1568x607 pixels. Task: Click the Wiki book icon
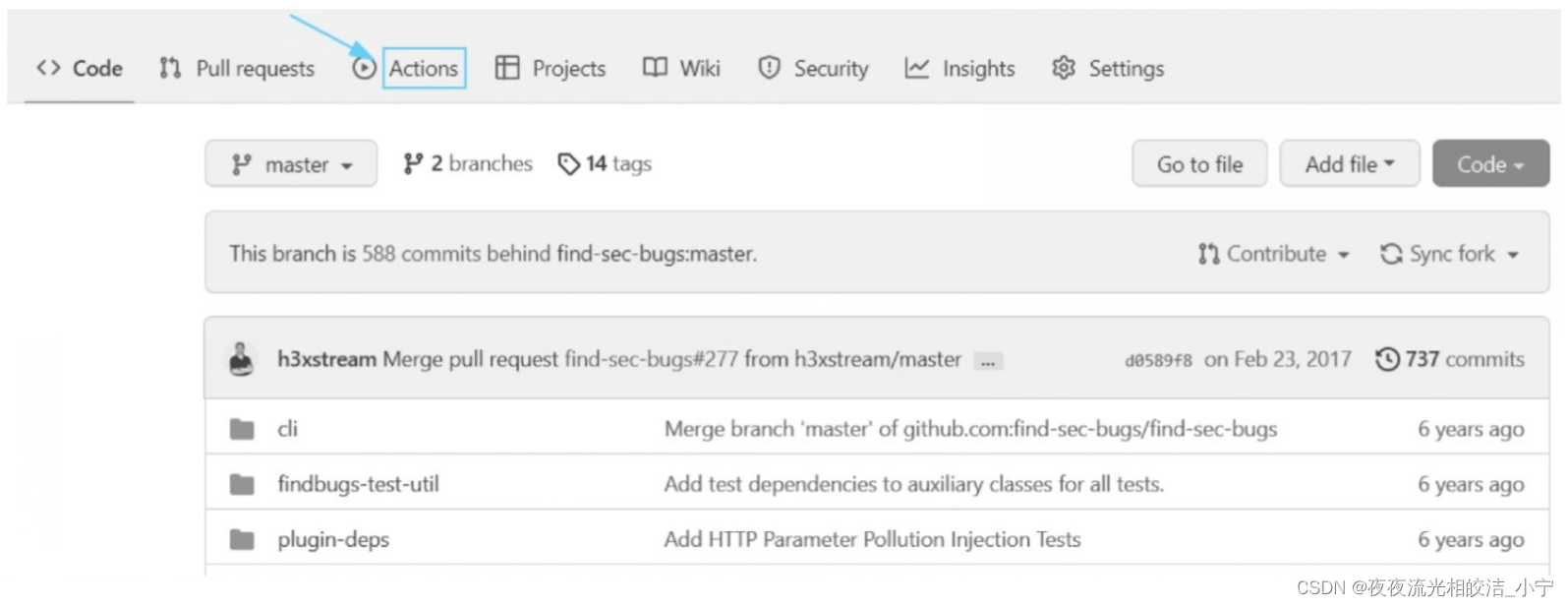[655, 67]
